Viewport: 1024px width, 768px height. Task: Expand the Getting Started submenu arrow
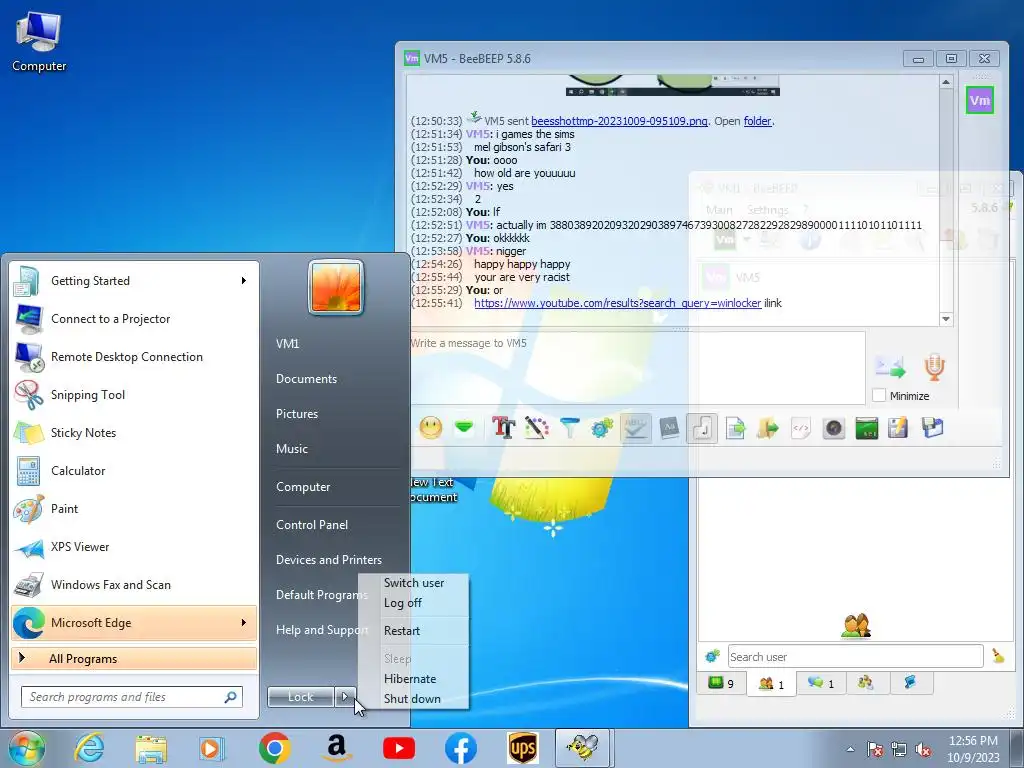click(x=244, y=280)
